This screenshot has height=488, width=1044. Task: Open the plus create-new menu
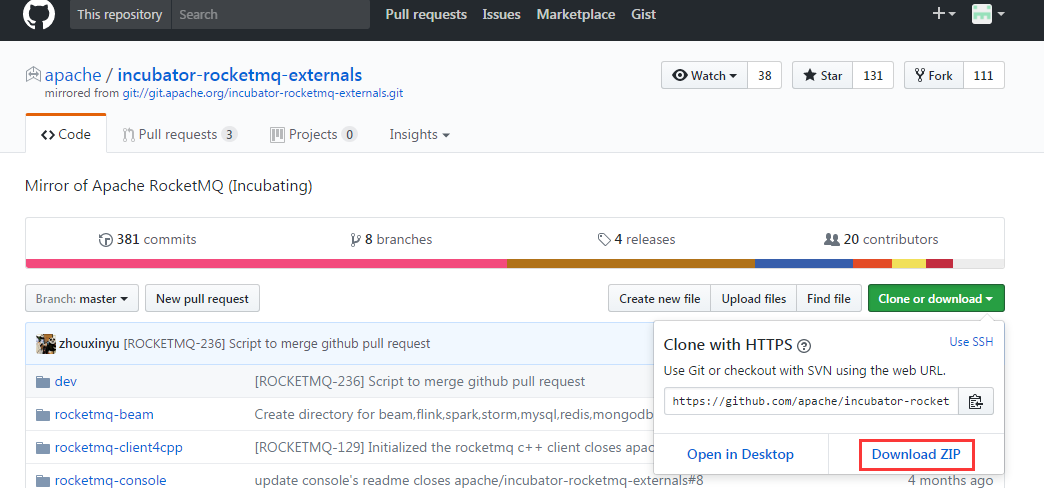pos(943,13)
